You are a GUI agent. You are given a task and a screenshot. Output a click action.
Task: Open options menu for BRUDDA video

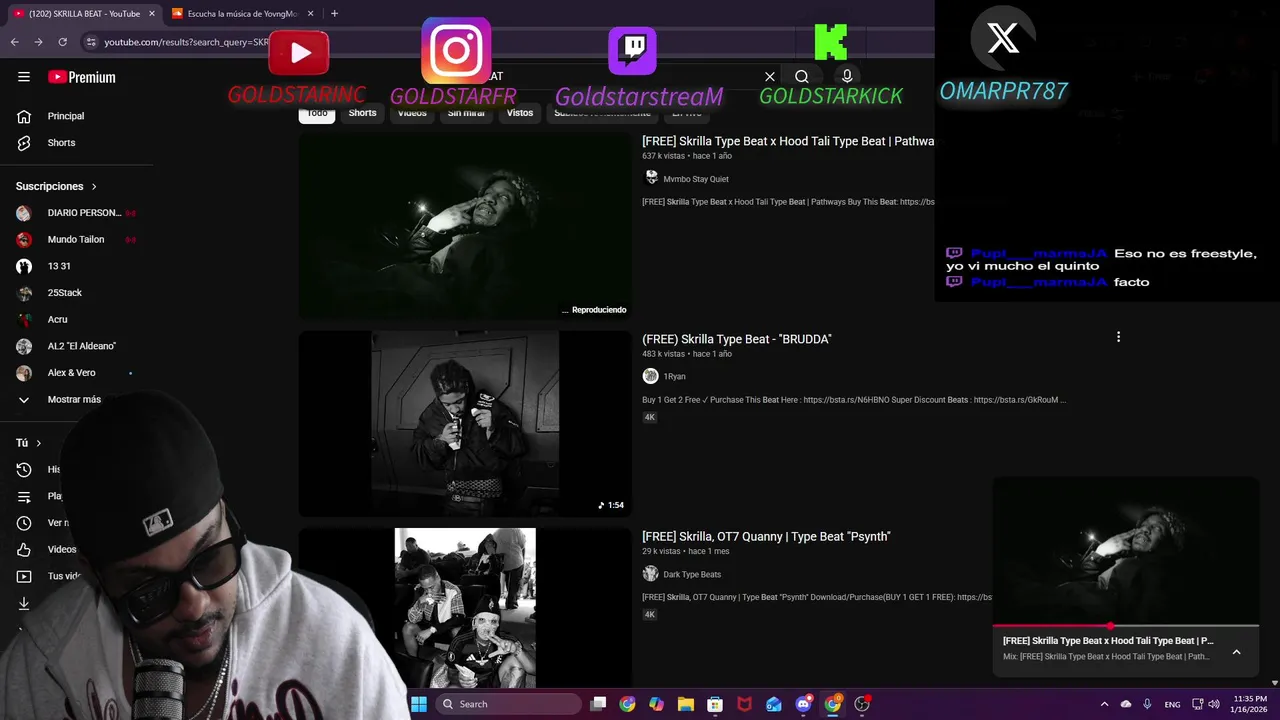(1118, 337)
